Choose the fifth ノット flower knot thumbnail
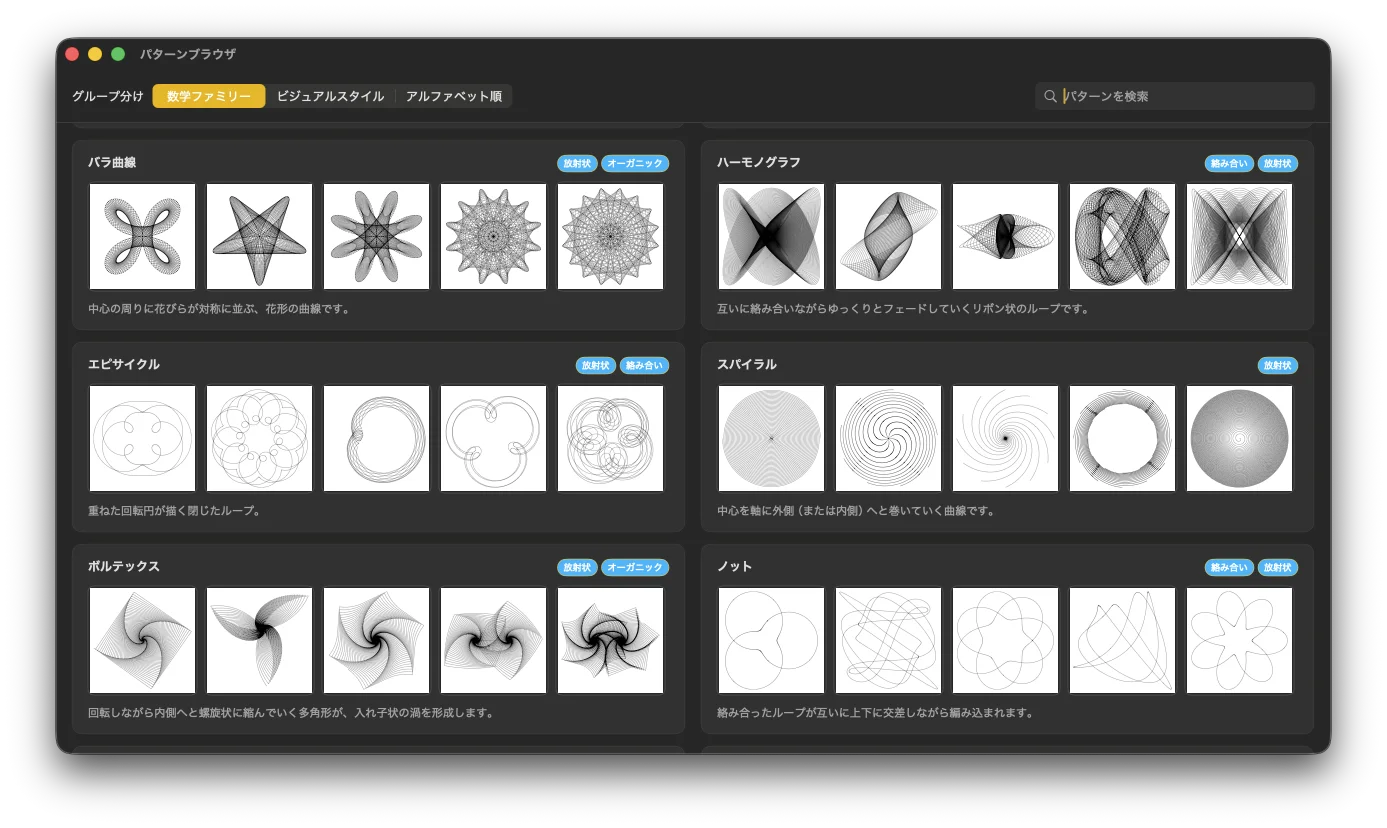The width and height of the screenshot is (1387, 828). (1239, 640)
